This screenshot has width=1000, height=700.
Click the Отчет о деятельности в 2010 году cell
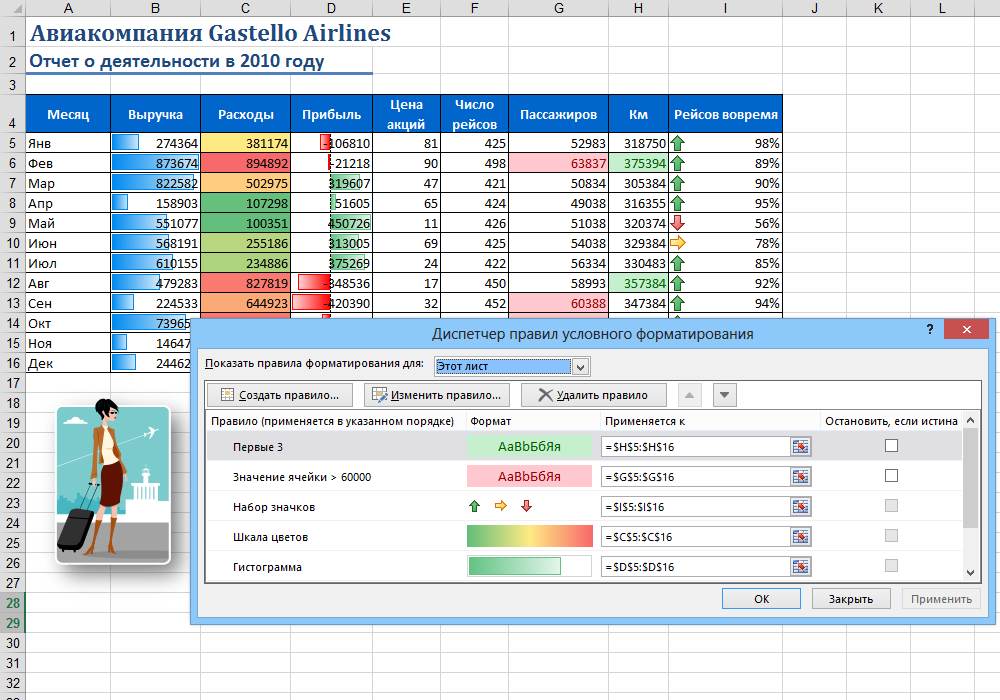coord(177,61)
